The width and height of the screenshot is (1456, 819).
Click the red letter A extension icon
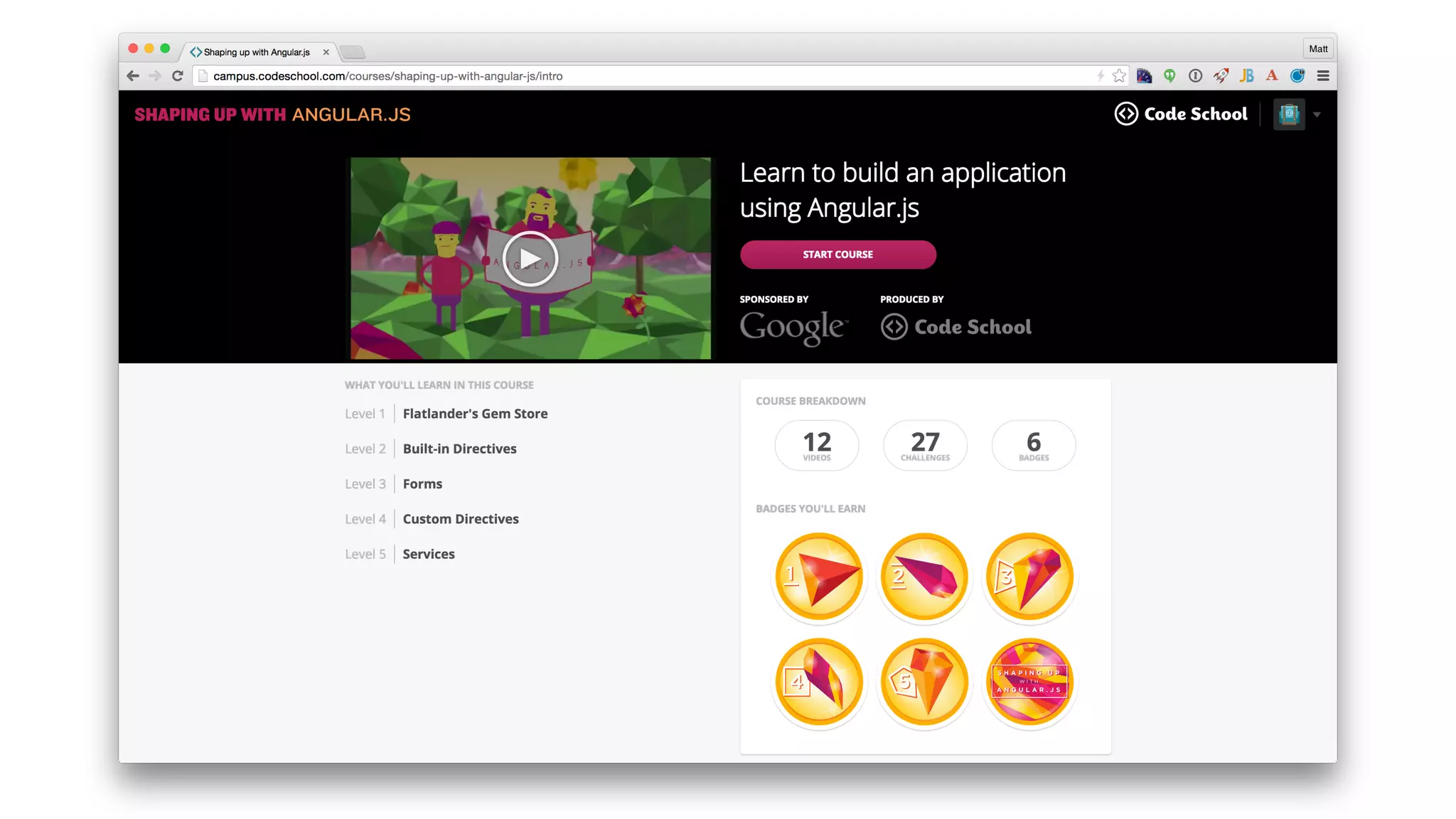coord(1272,76)
